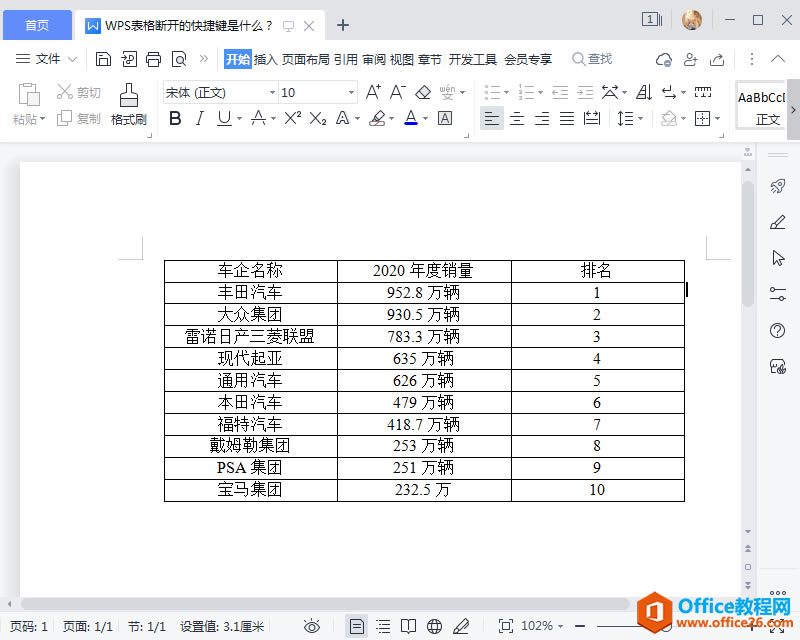Toggle center text alignment
Screen dimensions: 800x640
click(x=517, y=118)
